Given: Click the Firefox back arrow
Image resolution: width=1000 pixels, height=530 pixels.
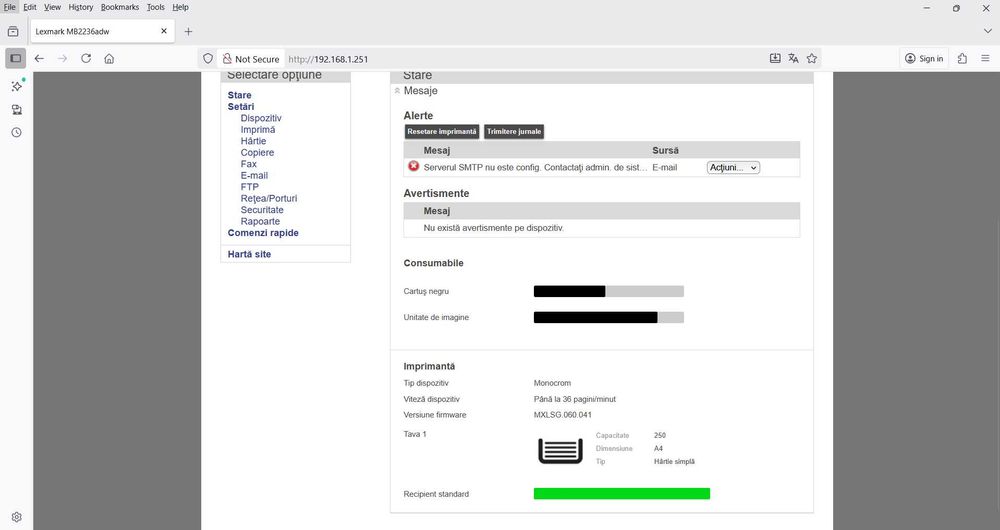Looking at the screenshot, I should click(x=39, y=59).
